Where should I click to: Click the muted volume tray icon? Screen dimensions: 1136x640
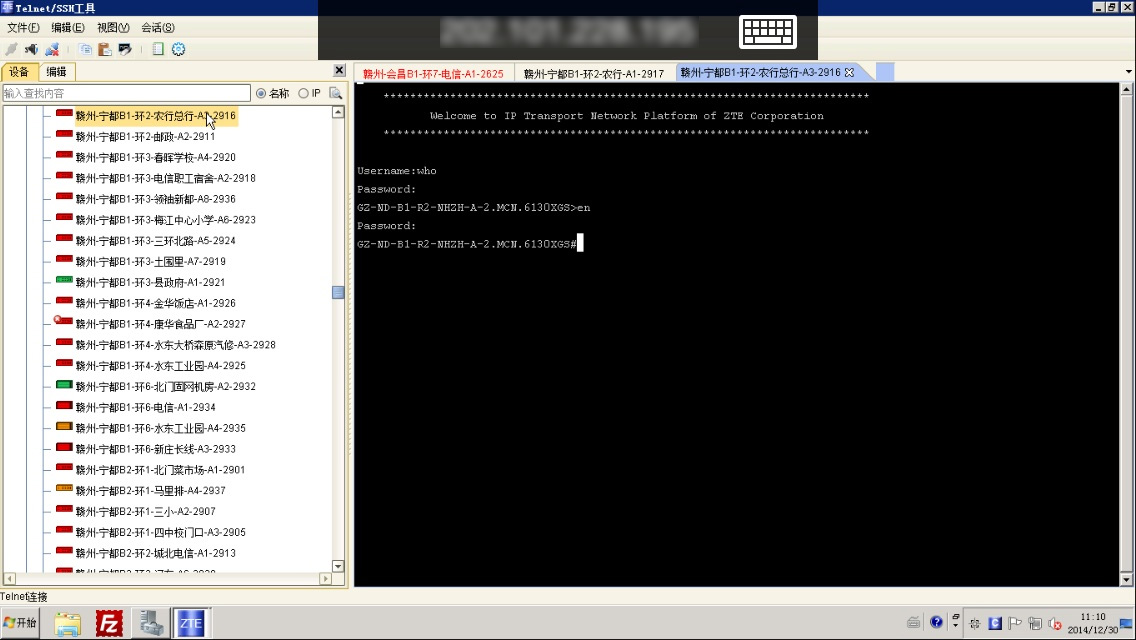click(1055, 623)
